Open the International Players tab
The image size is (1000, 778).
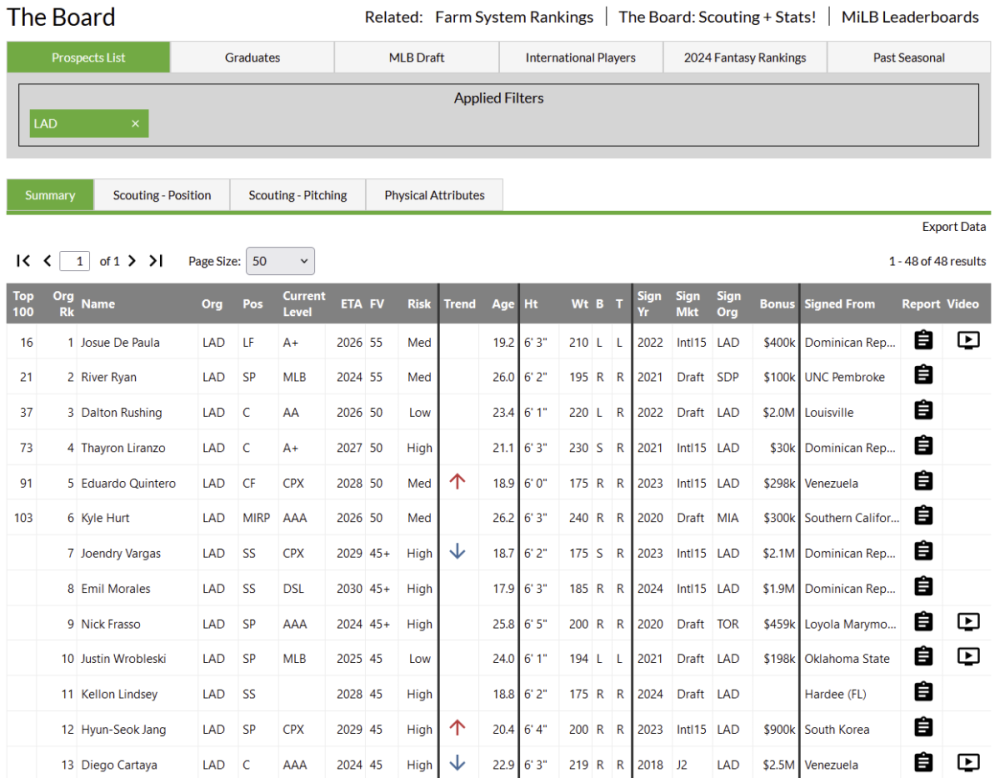coord(580,58)
